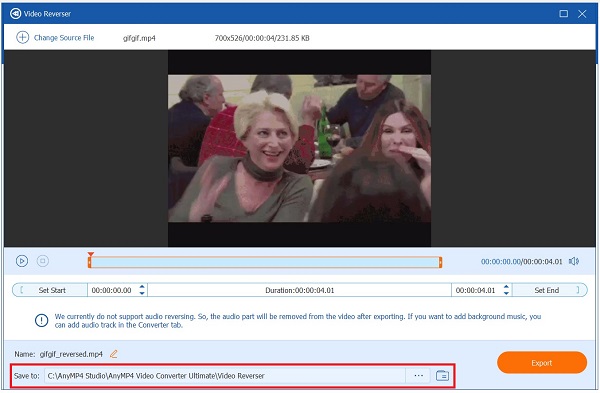Screen dimensions: 600x393
Task: Click the Change Source File plus icon
Action: pos(22,38)
